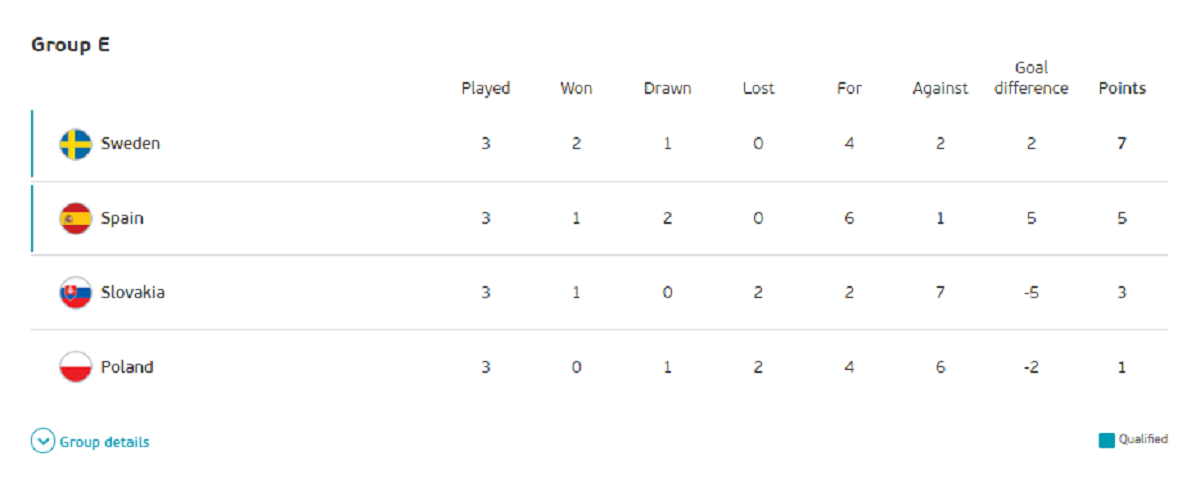Image resolution: width=1200 pixels, height=501 pixels.
Task: Select the Poland team name
Action: pos(127,367)
